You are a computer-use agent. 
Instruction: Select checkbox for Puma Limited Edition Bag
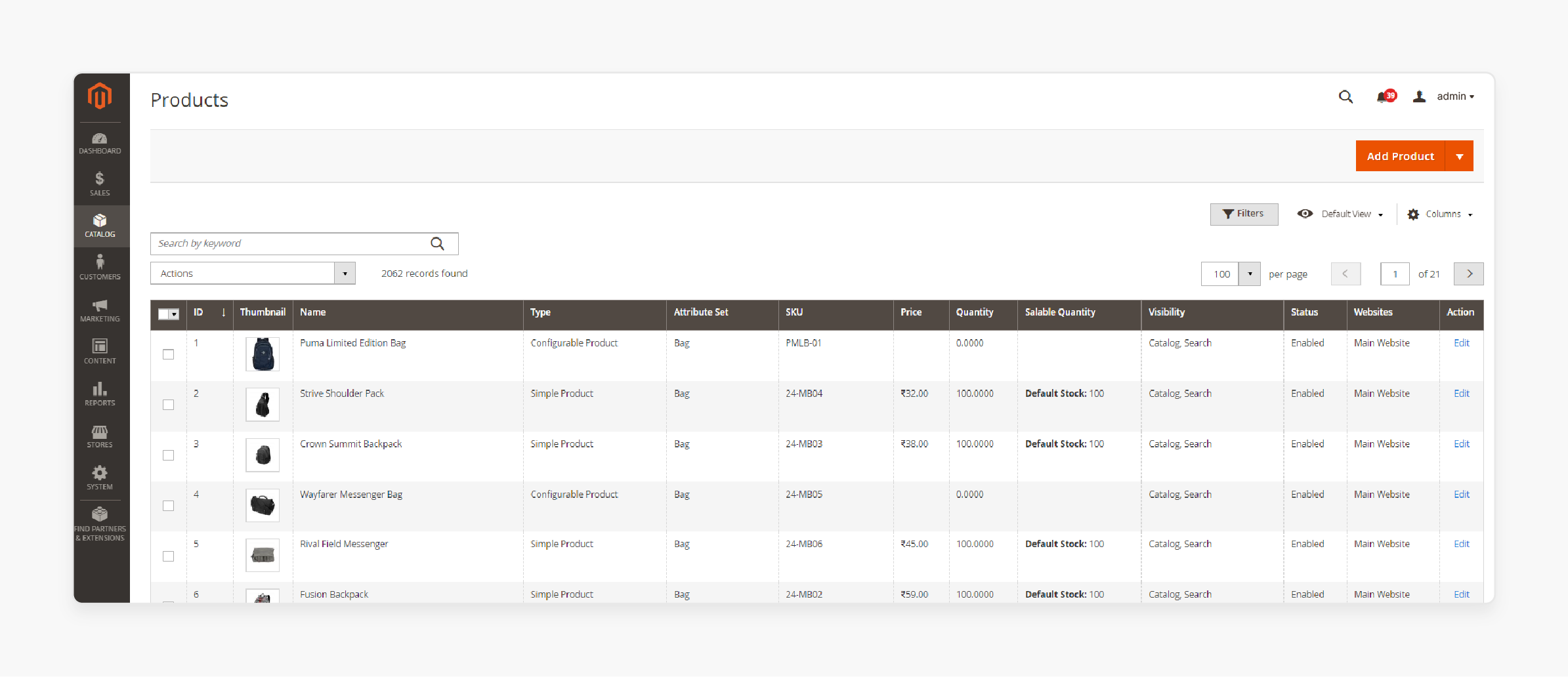point(168,354)
